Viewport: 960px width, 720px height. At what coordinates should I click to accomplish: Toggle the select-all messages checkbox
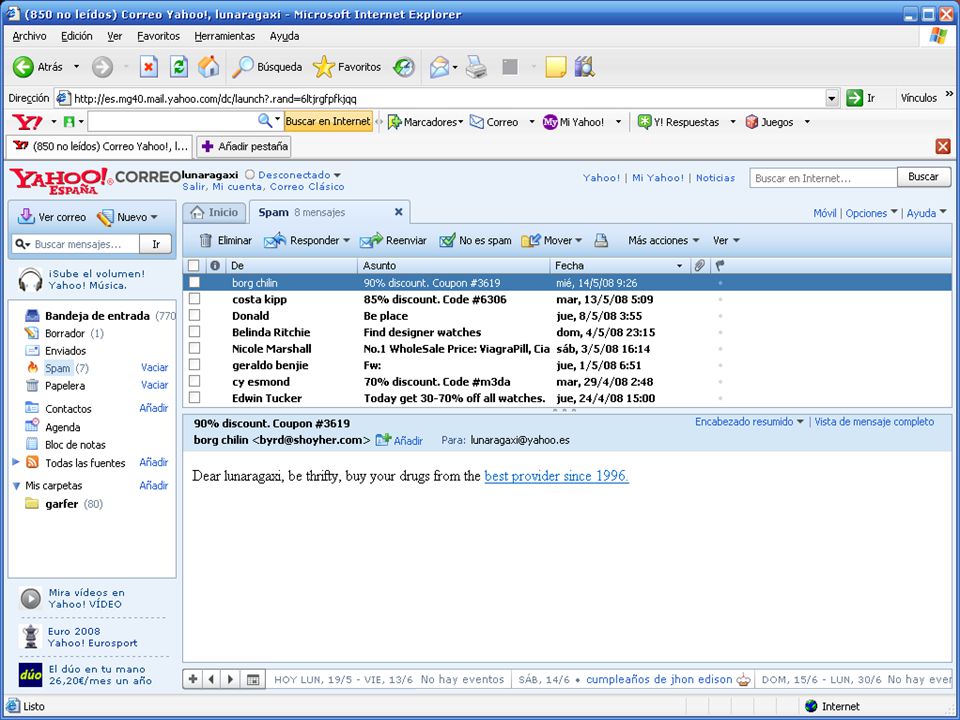[194, 266]
